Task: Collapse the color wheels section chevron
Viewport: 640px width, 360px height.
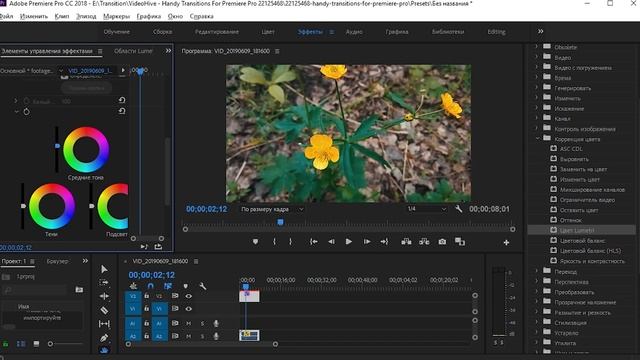Action: [x=16, y=111]
